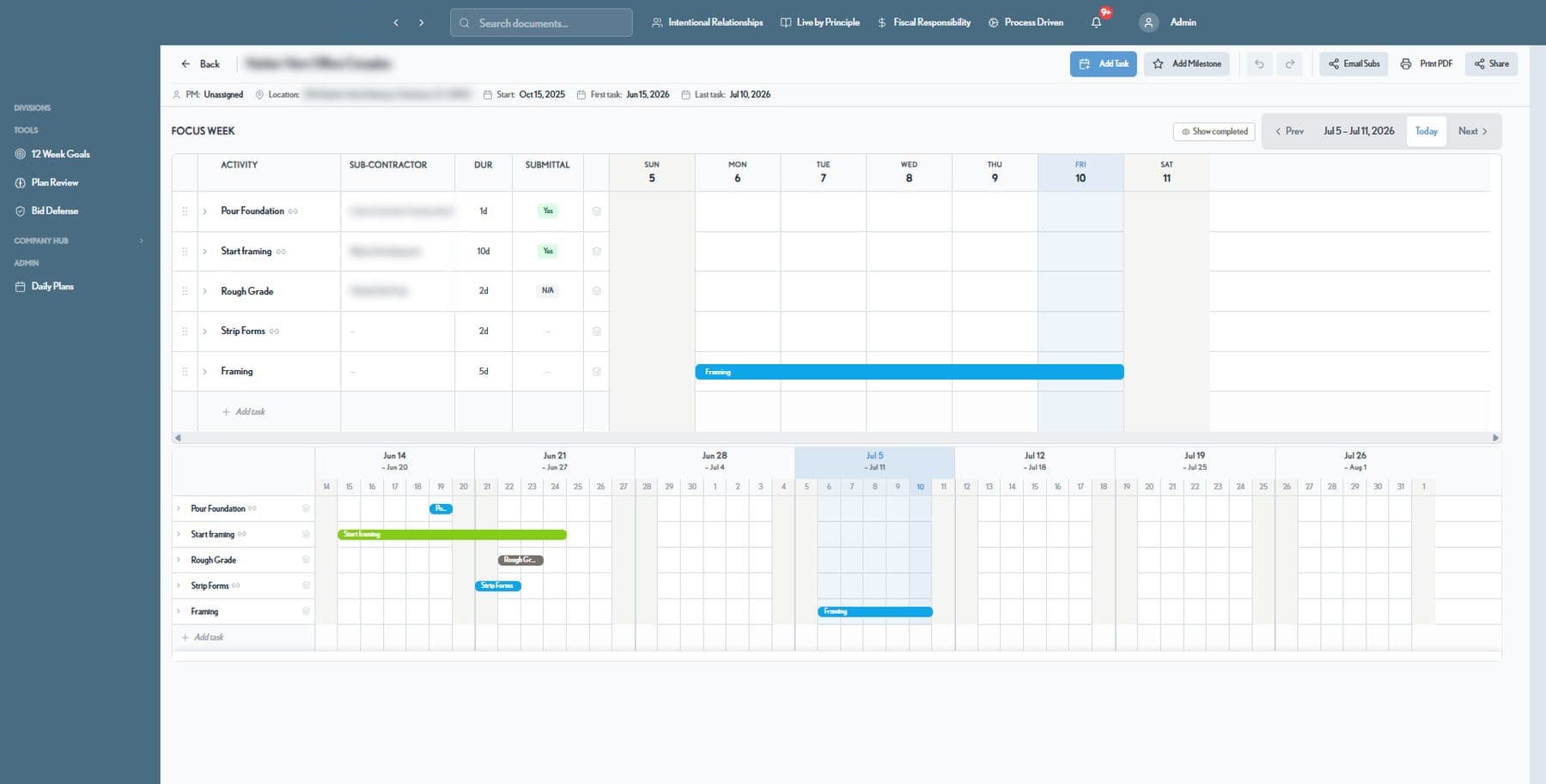Click drag handle for Strip Forms row
The width and height of the screenshot is (1546, 784).
[x=185, y=331]
